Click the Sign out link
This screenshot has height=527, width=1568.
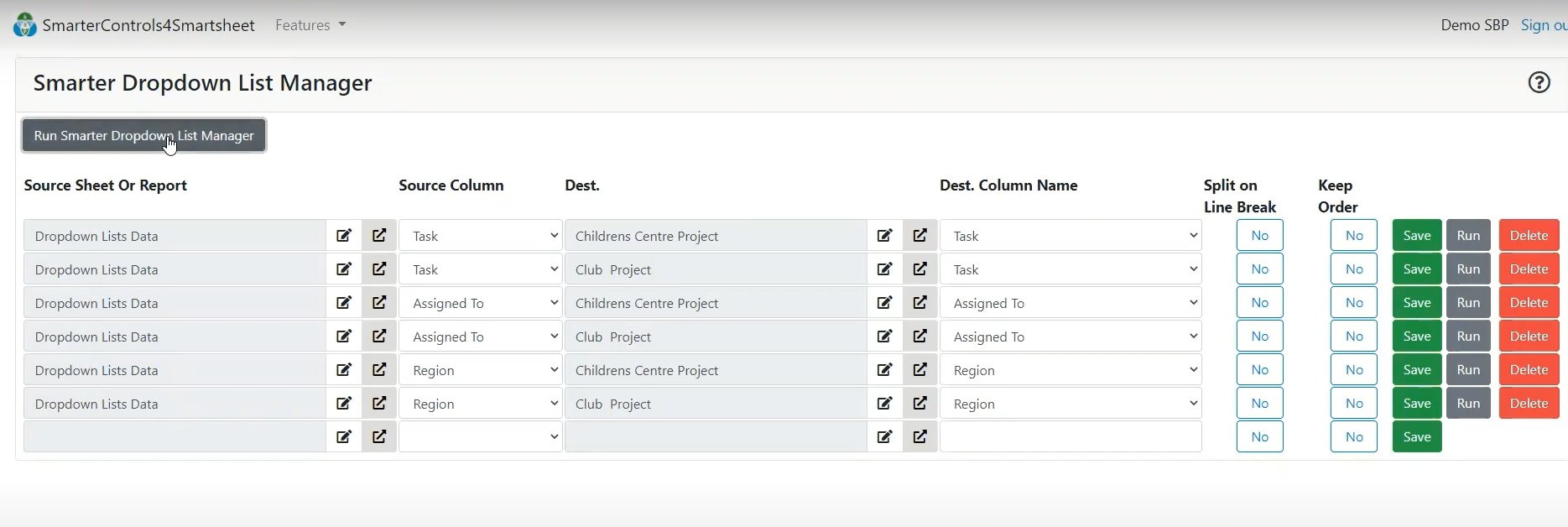1544,25
